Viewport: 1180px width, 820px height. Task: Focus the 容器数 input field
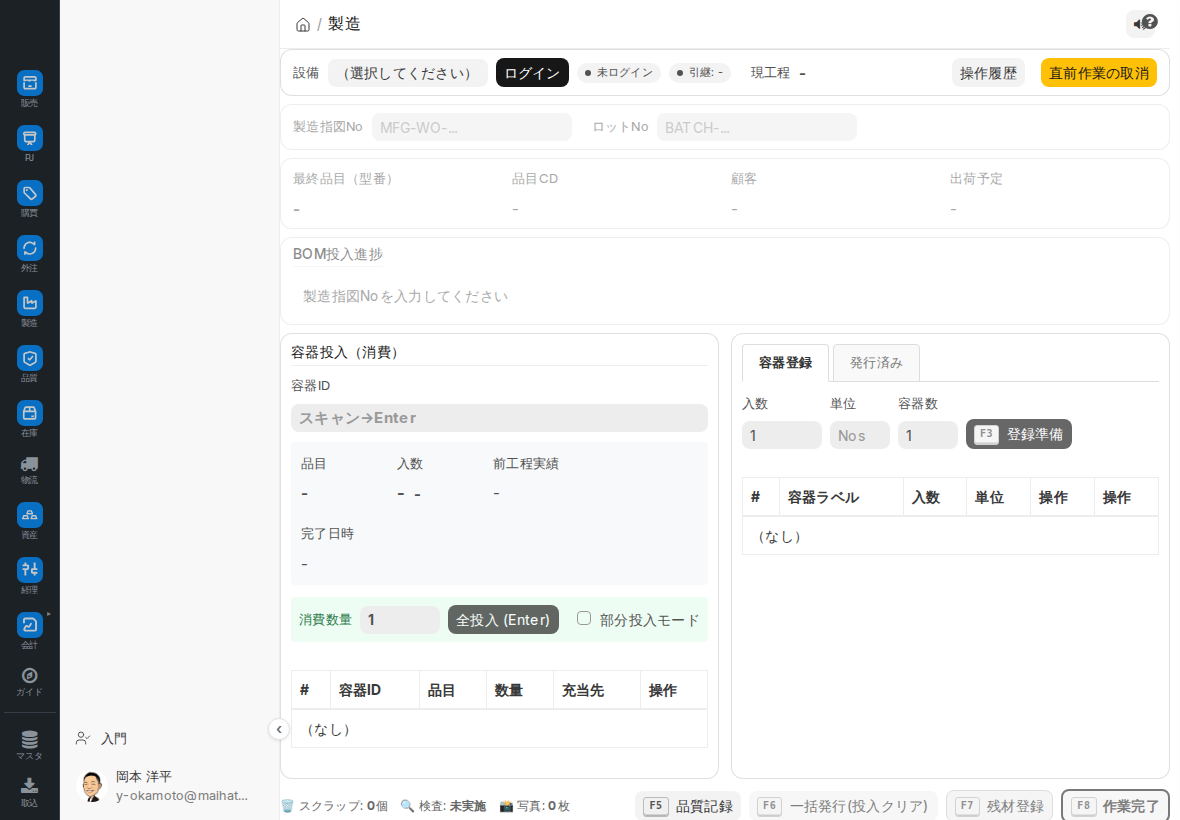(x=927, y=436)
